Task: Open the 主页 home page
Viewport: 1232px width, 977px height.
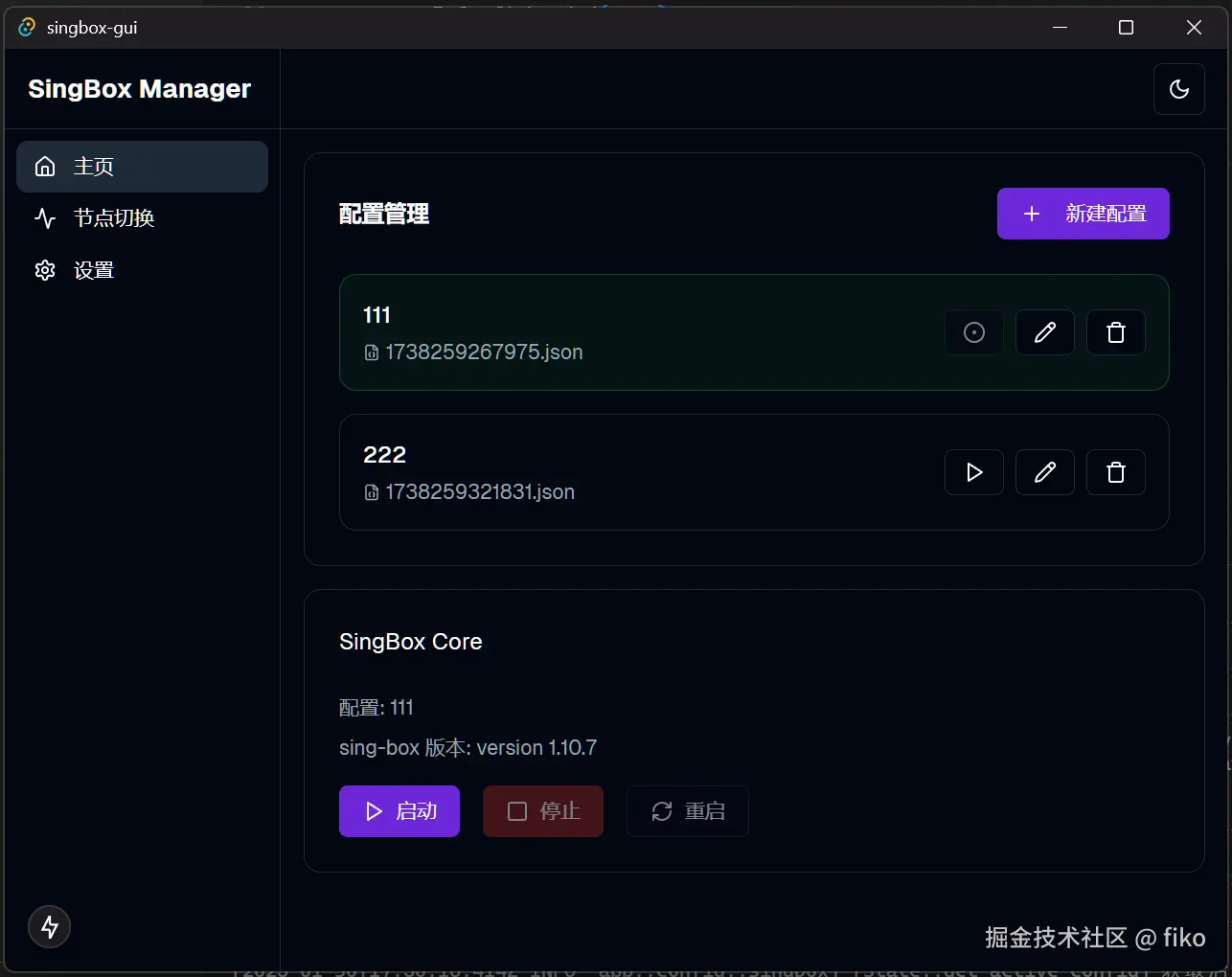Action: (x=142, y=167)
